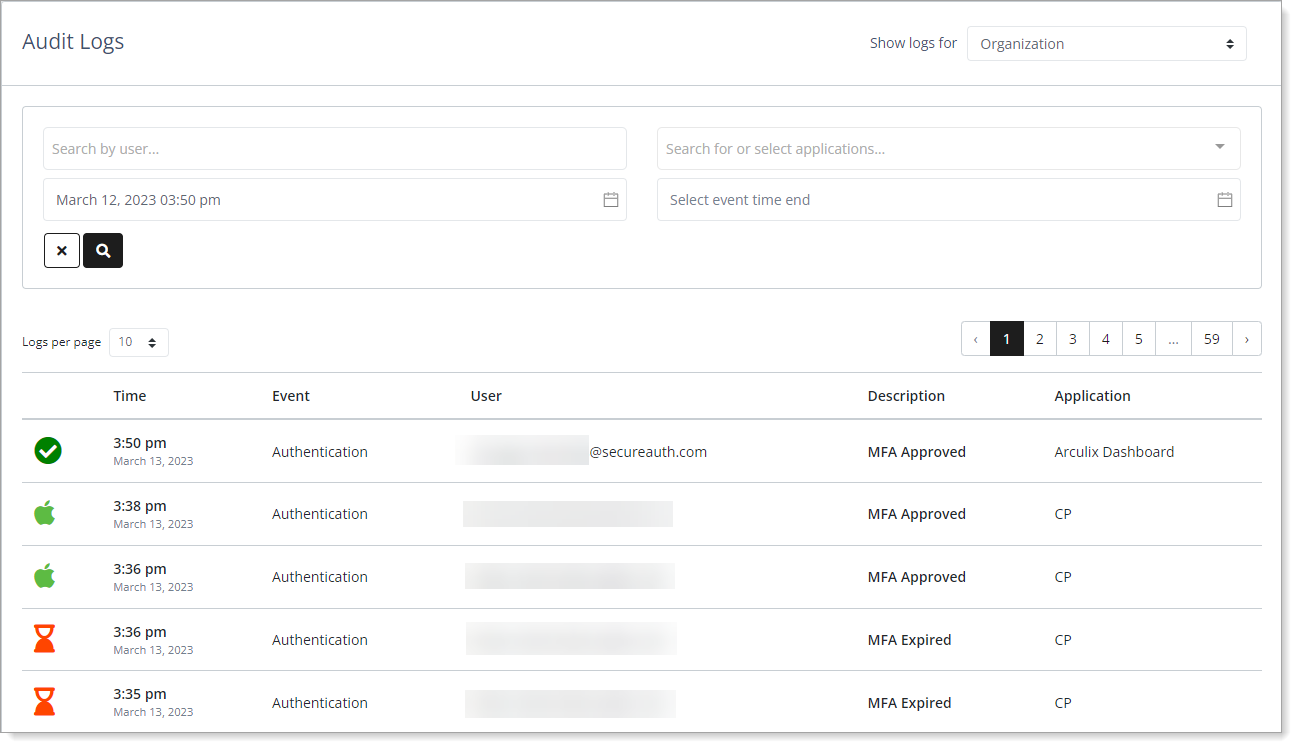
Task: Click MFA Approved in the 3:50 pm row
Action: (917, 452)
